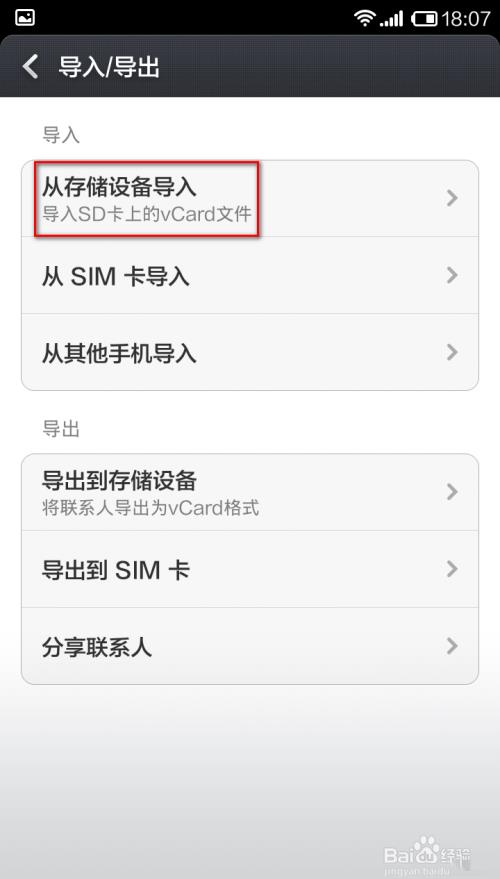Tap the back arrow in header
This screenshot has height=879, width=500.
tap(30, 67)
